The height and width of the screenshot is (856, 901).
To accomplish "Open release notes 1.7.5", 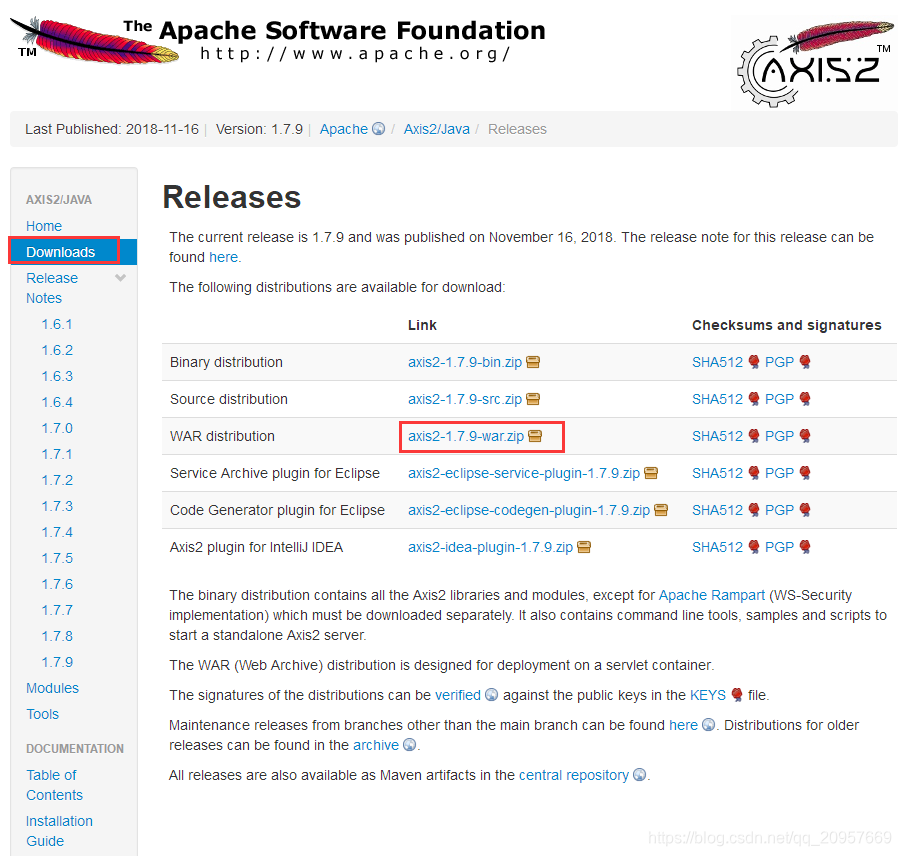I will 57,558.
